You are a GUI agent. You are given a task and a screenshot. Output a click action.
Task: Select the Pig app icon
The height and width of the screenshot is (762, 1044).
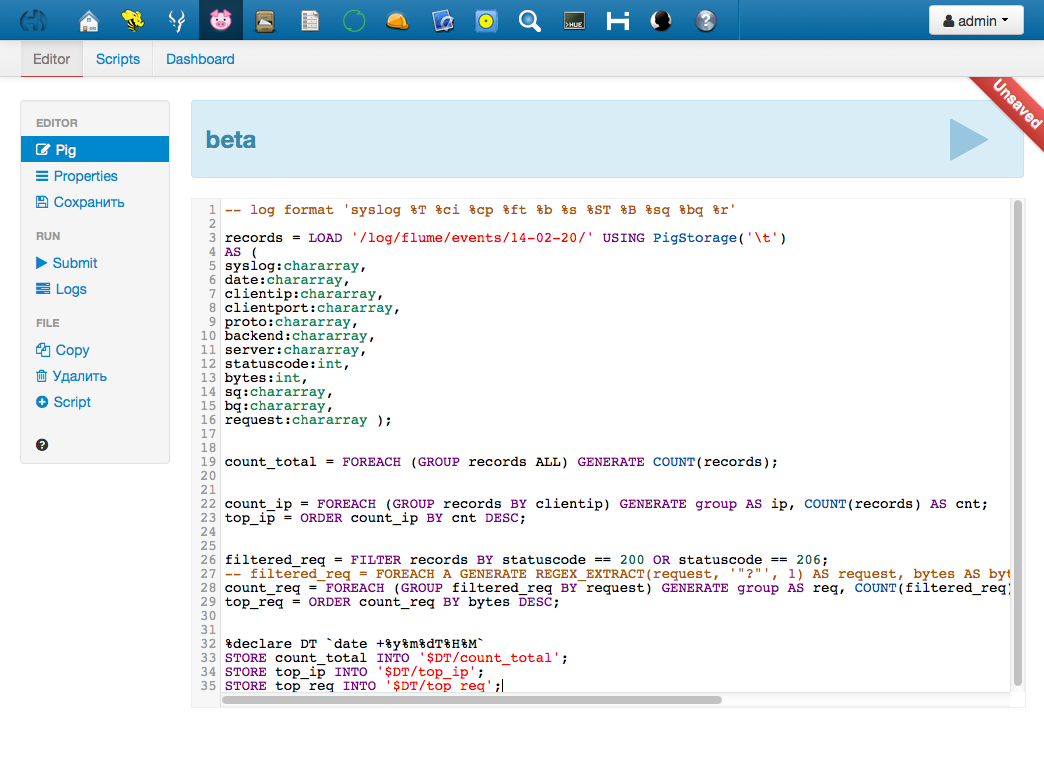point(220,21)
